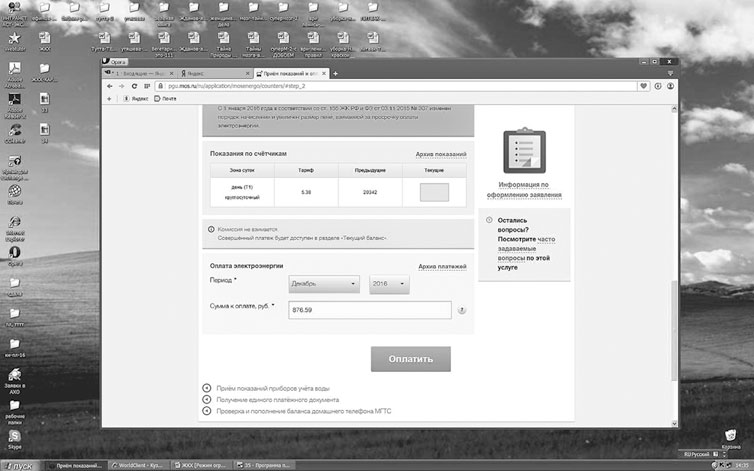Open Информация по оформлению заявления link
The image size is (754, 471).
pos(524,190)
